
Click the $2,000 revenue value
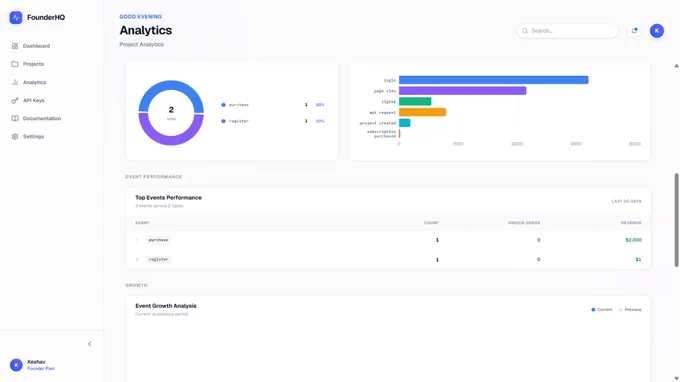pyautogui.click(x=633, y=240)
